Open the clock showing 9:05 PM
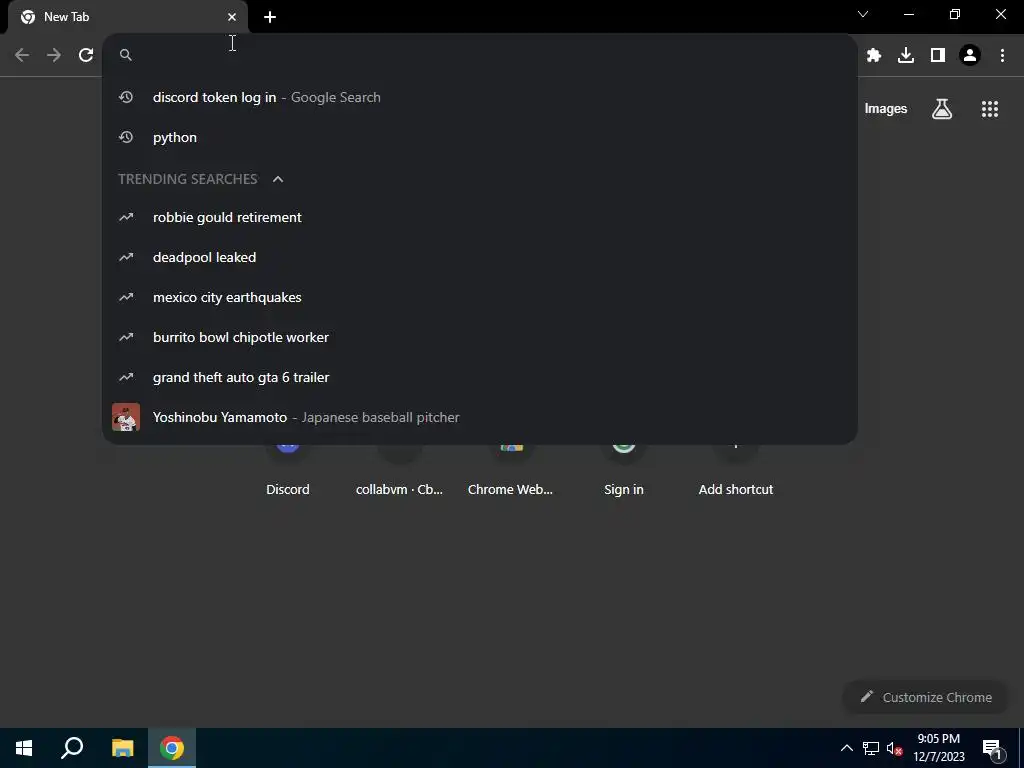Viewport: 1024px width, 768px height. [938, 748]
